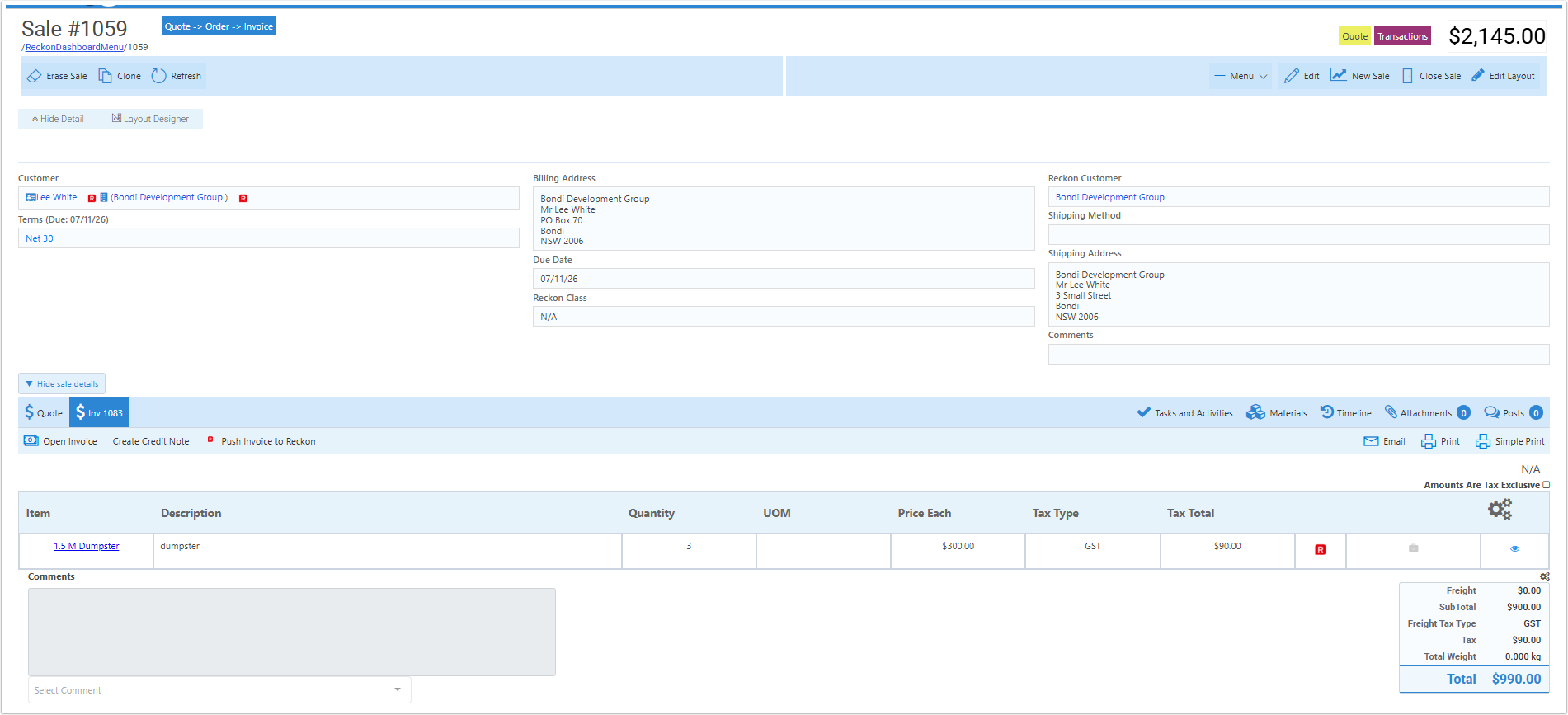1568x715 pixels.
Task: Open the Timeline view
Action: pyautogui.click(x=1346, y=413)
